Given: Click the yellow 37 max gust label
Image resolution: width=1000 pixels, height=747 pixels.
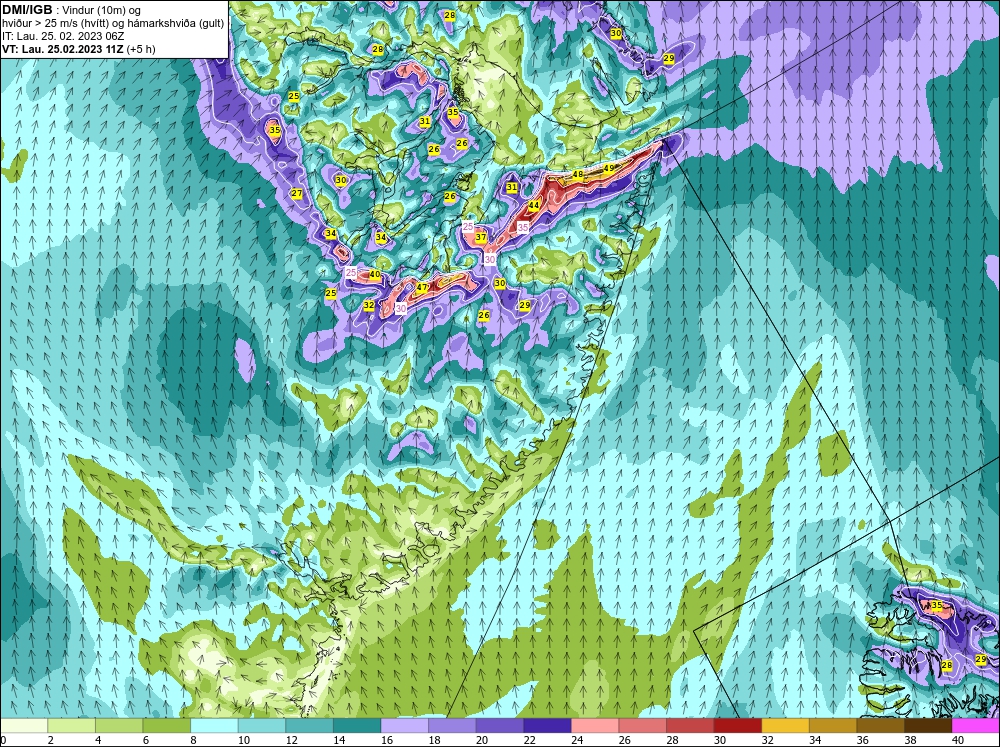Looking at the screenshot, I should [481, 237].
